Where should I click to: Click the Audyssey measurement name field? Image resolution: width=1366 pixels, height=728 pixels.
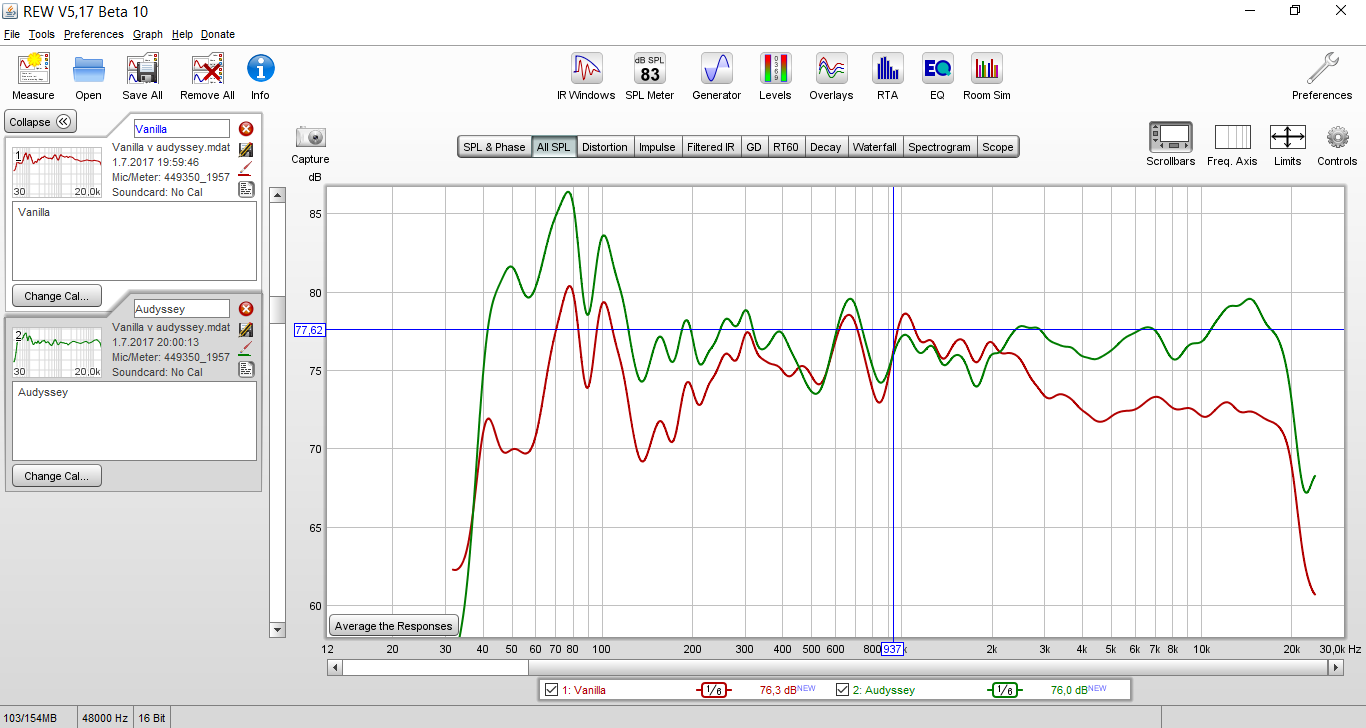pyautogui.click(x=182, y=309)
